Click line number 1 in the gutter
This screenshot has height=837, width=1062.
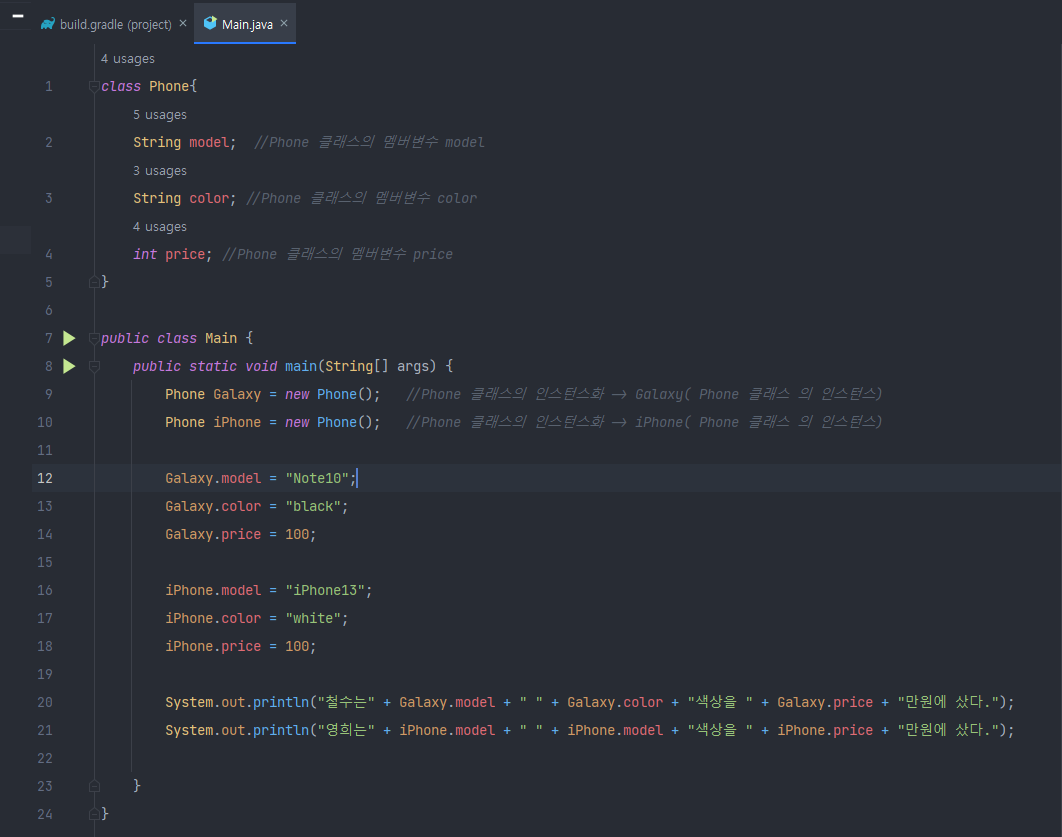(49, 87)
